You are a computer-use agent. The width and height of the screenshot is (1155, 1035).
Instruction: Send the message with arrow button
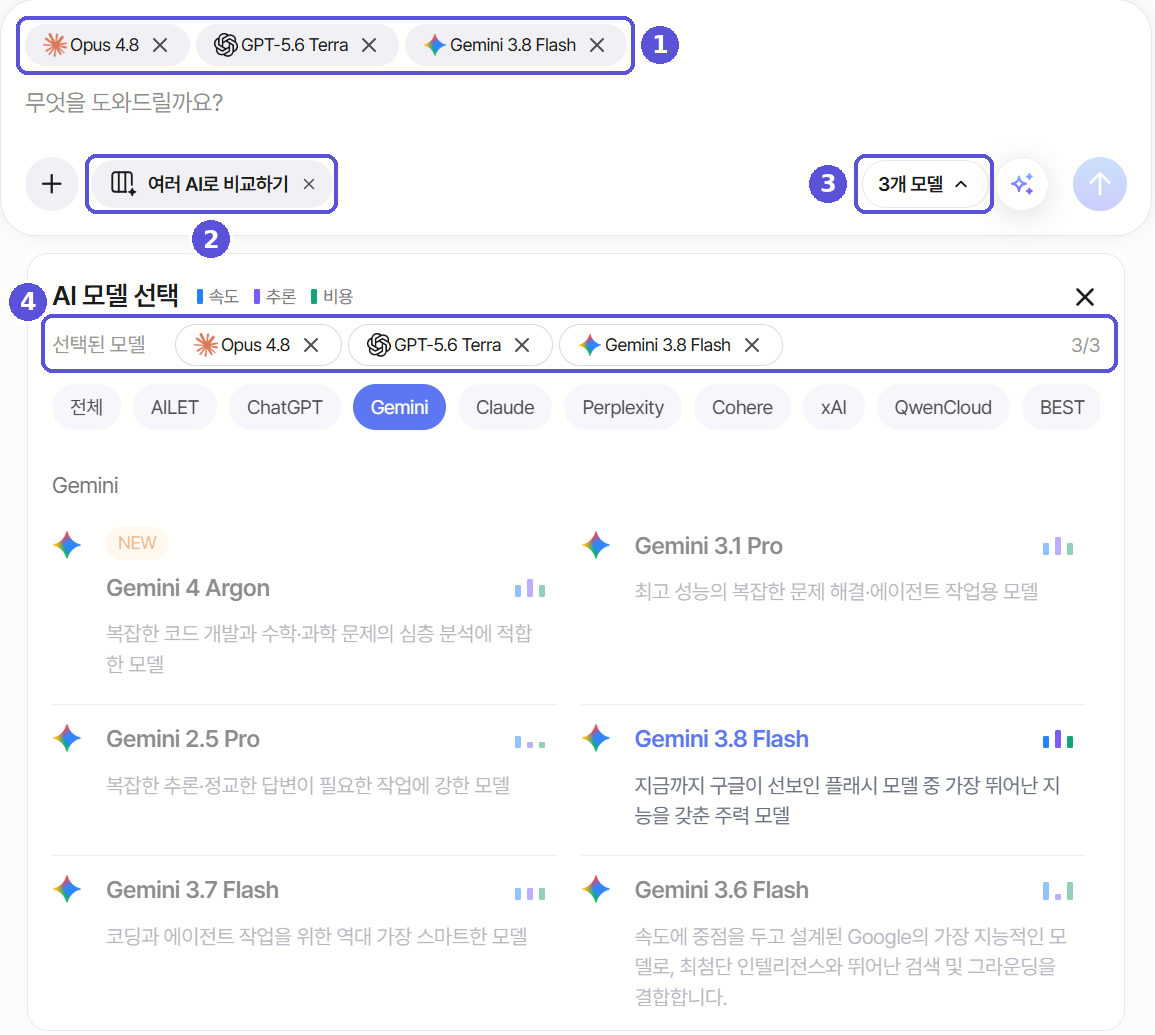1100,184
